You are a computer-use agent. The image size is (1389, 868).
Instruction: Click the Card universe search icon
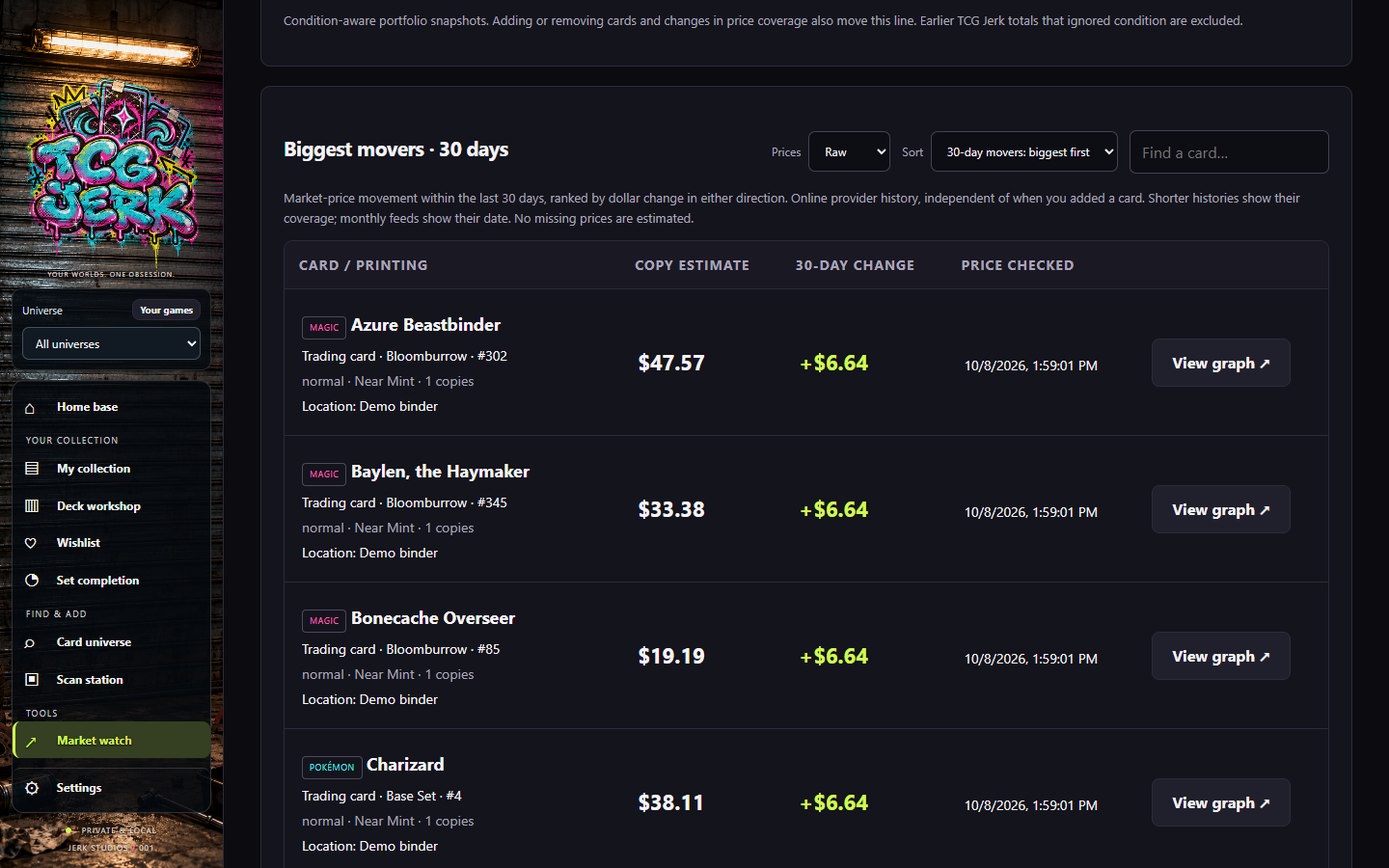pyautogui.click(x=30, y=643)
